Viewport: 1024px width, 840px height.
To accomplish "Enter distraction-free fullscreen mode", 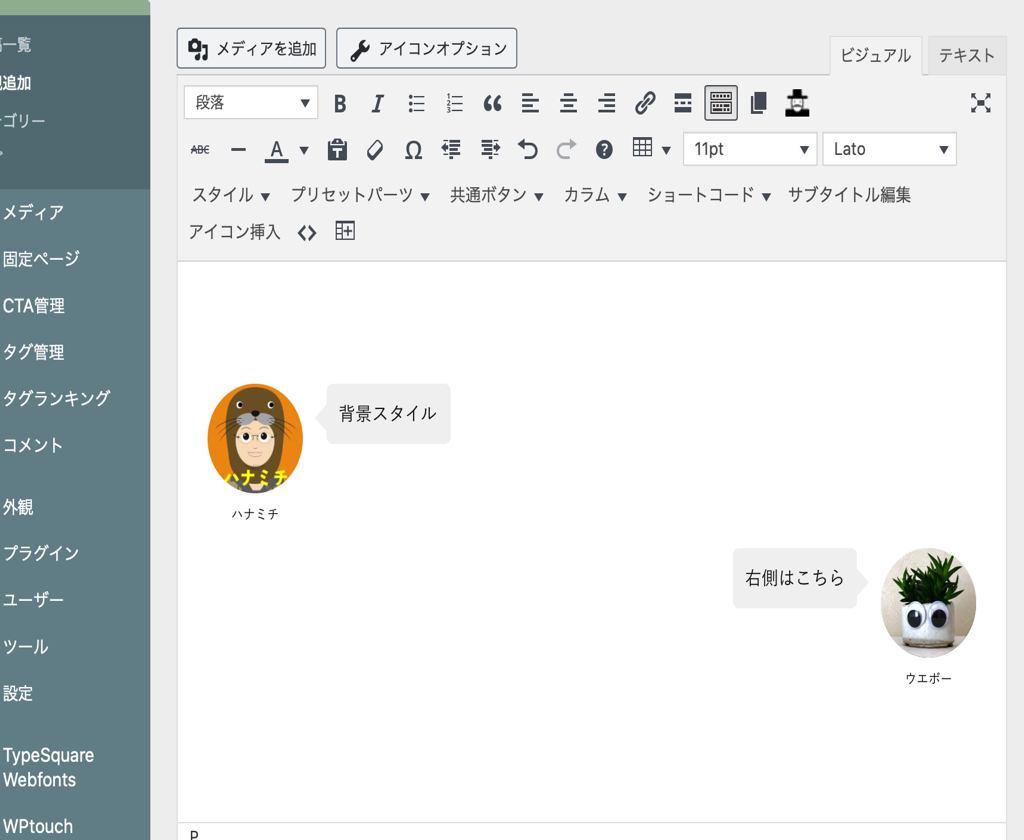I will [x=980, y=103].
